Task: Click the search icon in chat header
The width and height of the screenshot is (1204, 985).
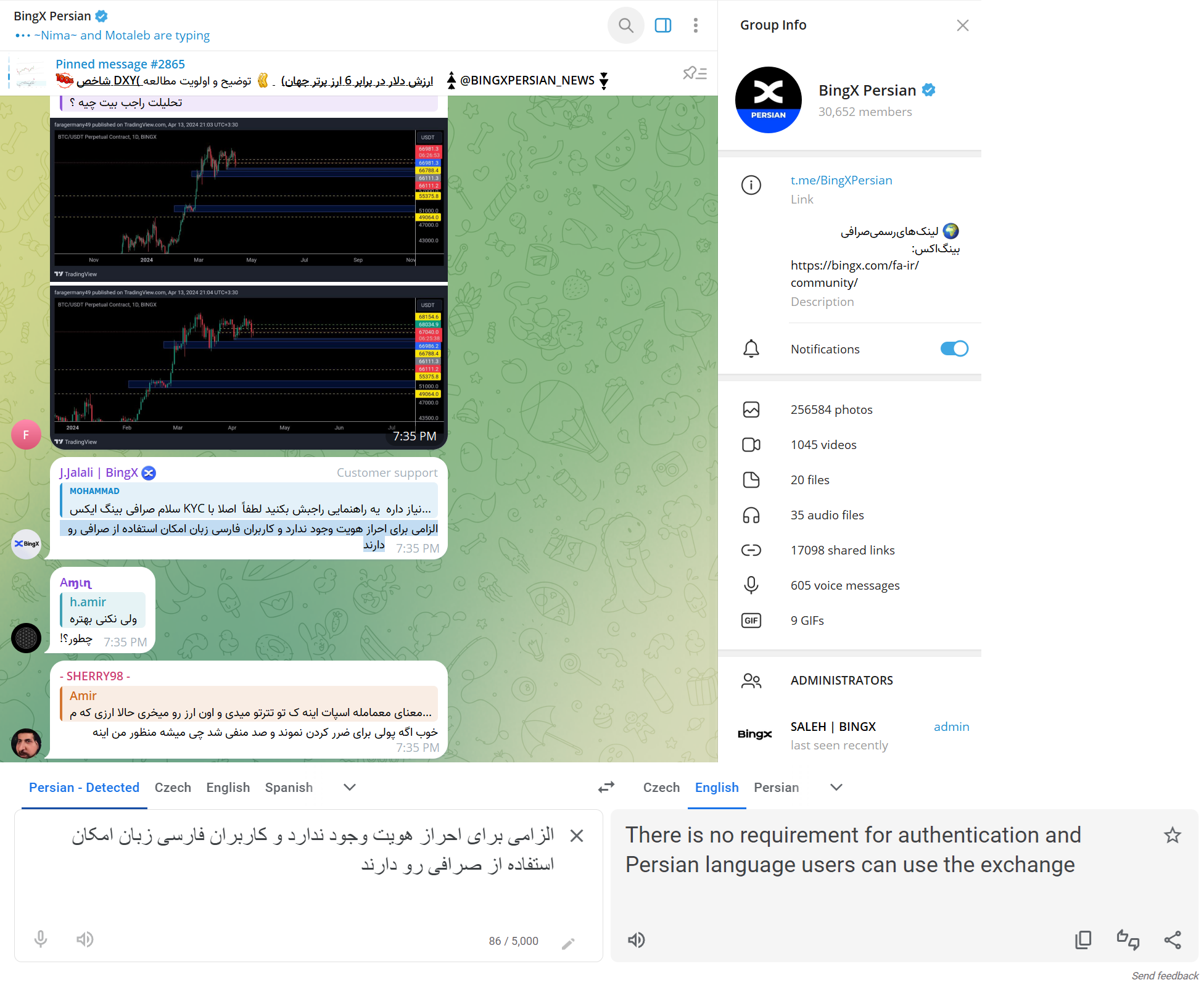Action: click(624, 24)
